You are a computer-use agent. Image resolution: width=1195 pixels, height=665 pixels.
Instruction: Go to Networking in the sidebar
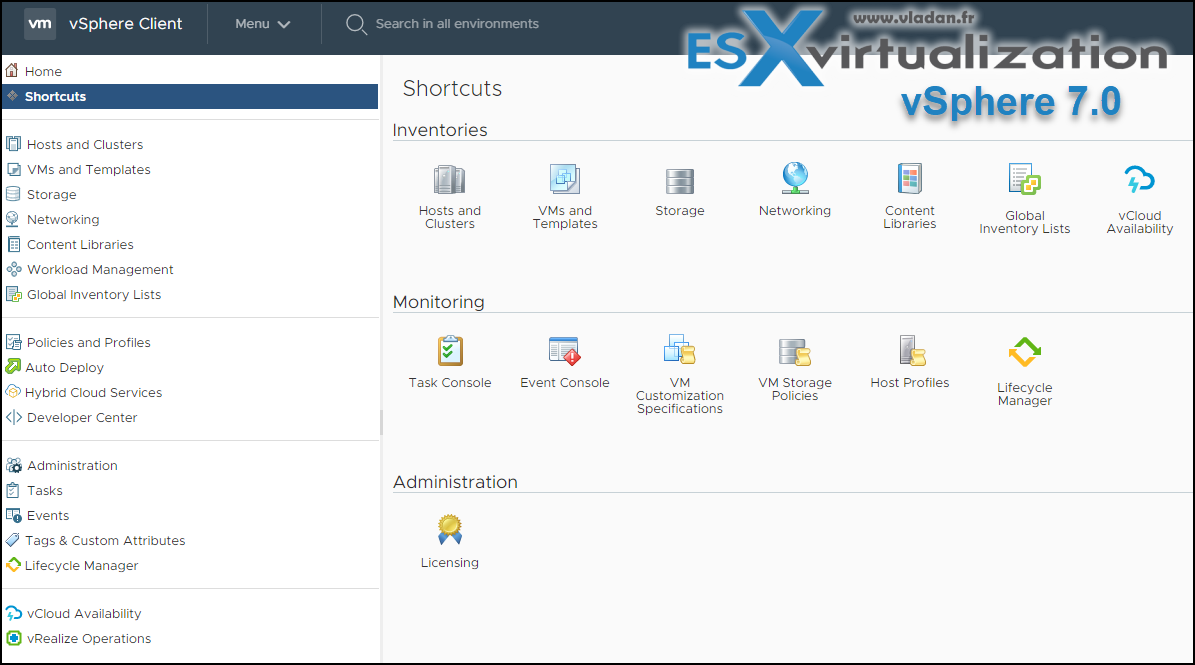pyautogui.click(x=62, y=219)
